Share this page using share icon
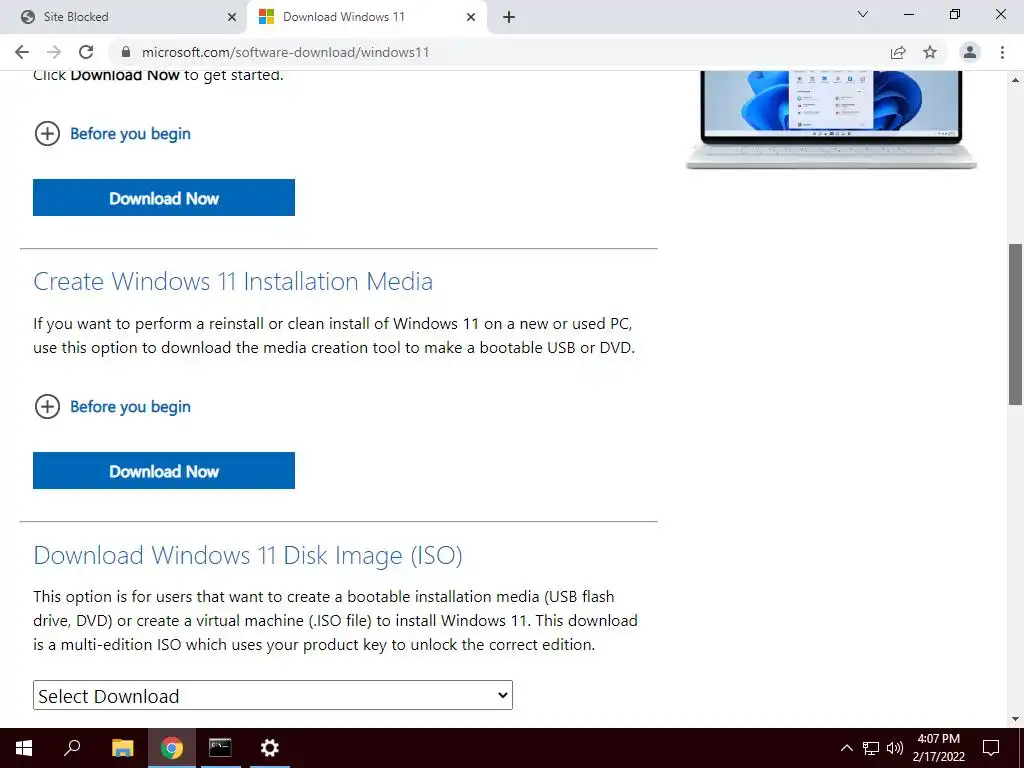 898,52
